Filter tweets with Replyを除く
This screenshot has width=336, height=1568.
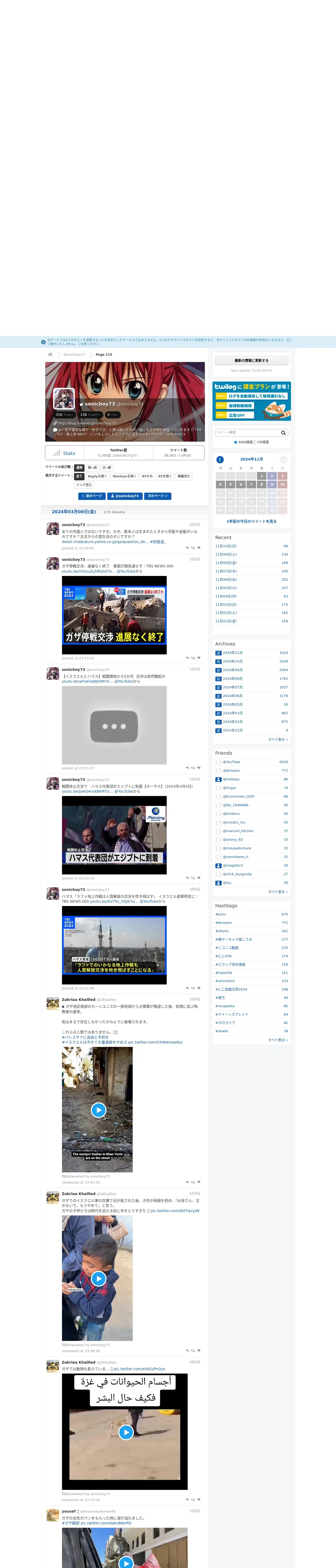pyautogui.click(x=97, y=477)
